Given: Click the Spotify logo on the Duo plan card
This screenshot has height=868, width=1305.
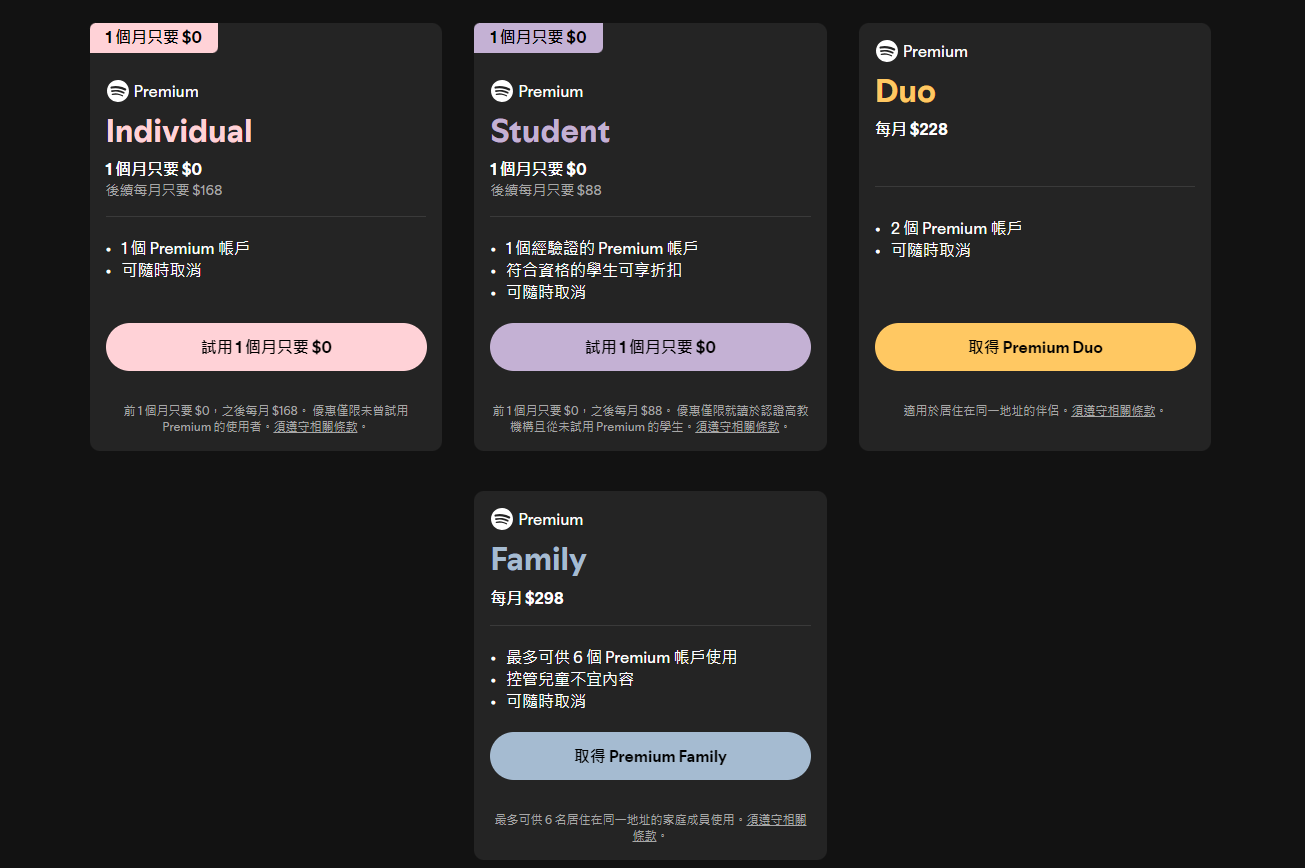Looking at the screenshot, I should (x=887, y=51).
